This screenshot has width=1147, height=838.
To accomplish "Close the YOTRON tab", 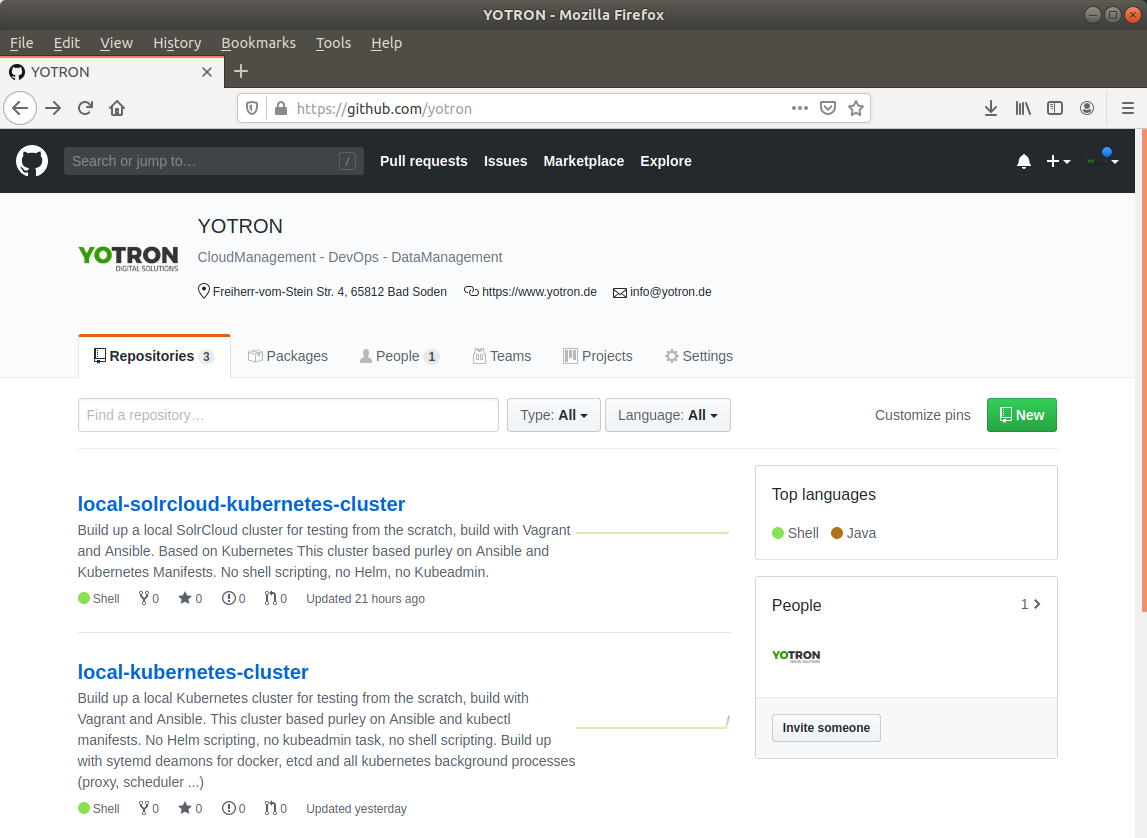I will (207, 72).
